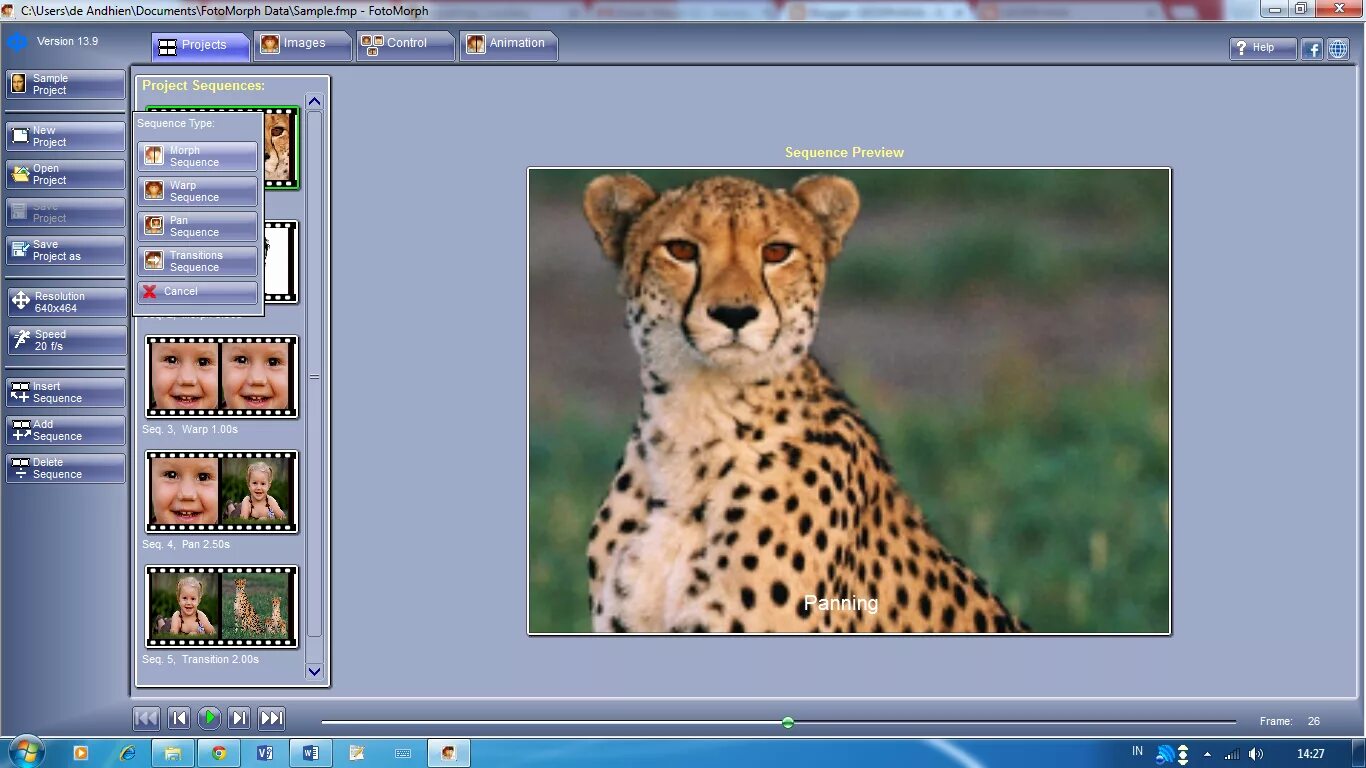Viewport: 1366px width, 768px height.
Task: Click 'Seq. 5, Transition 2.00s' label
Action: point(200,659)
